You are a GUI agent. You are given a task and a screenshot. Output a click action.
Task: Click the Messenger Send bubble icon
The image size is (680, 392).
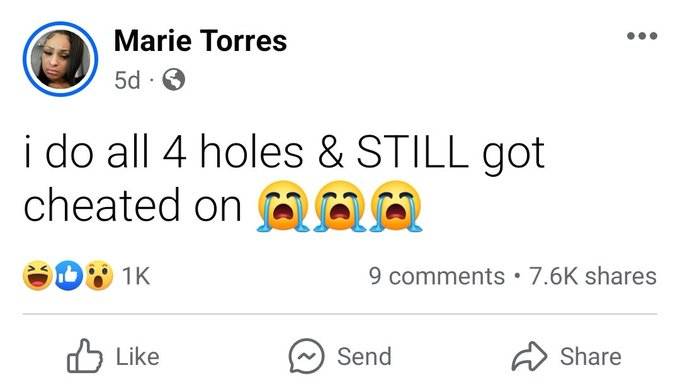[306, 356]
